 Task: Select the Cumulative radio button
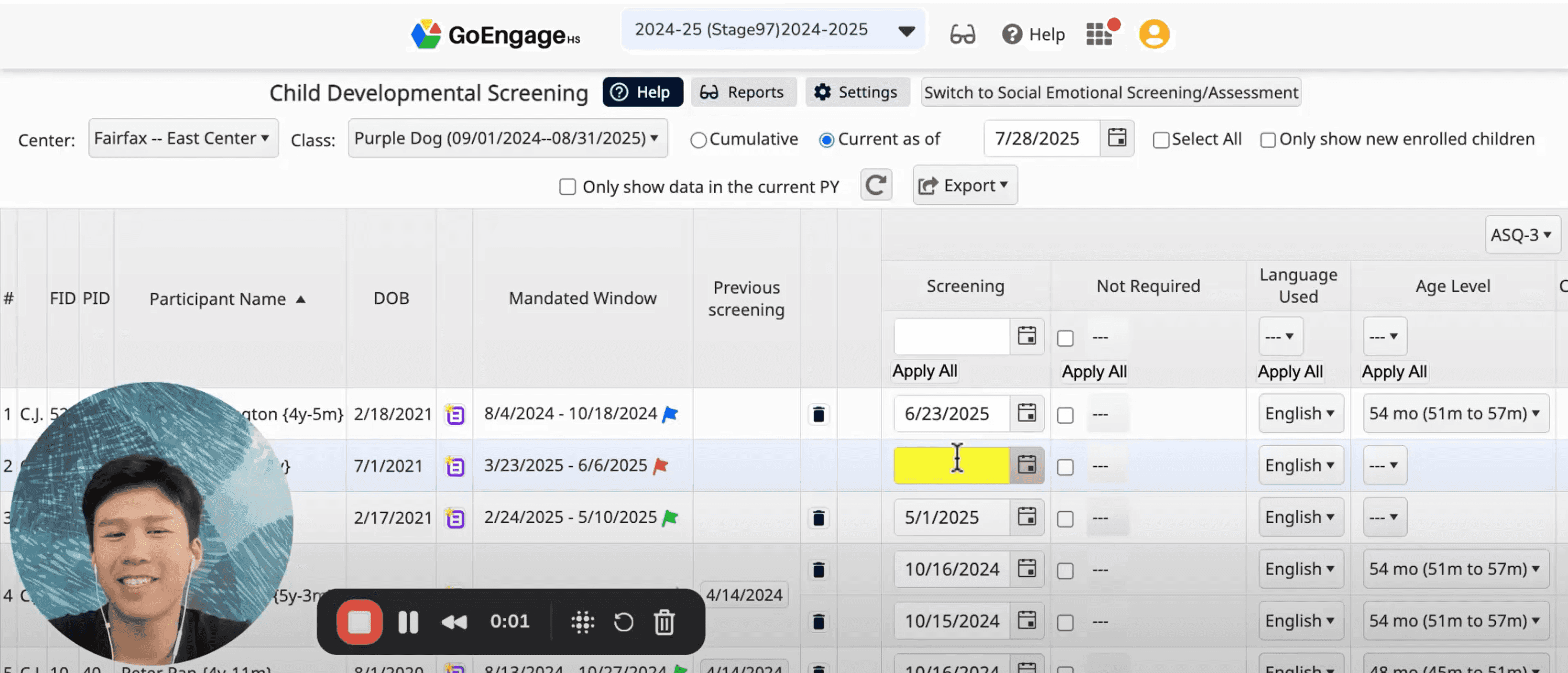pyautogui.click(x=698, y=140)
